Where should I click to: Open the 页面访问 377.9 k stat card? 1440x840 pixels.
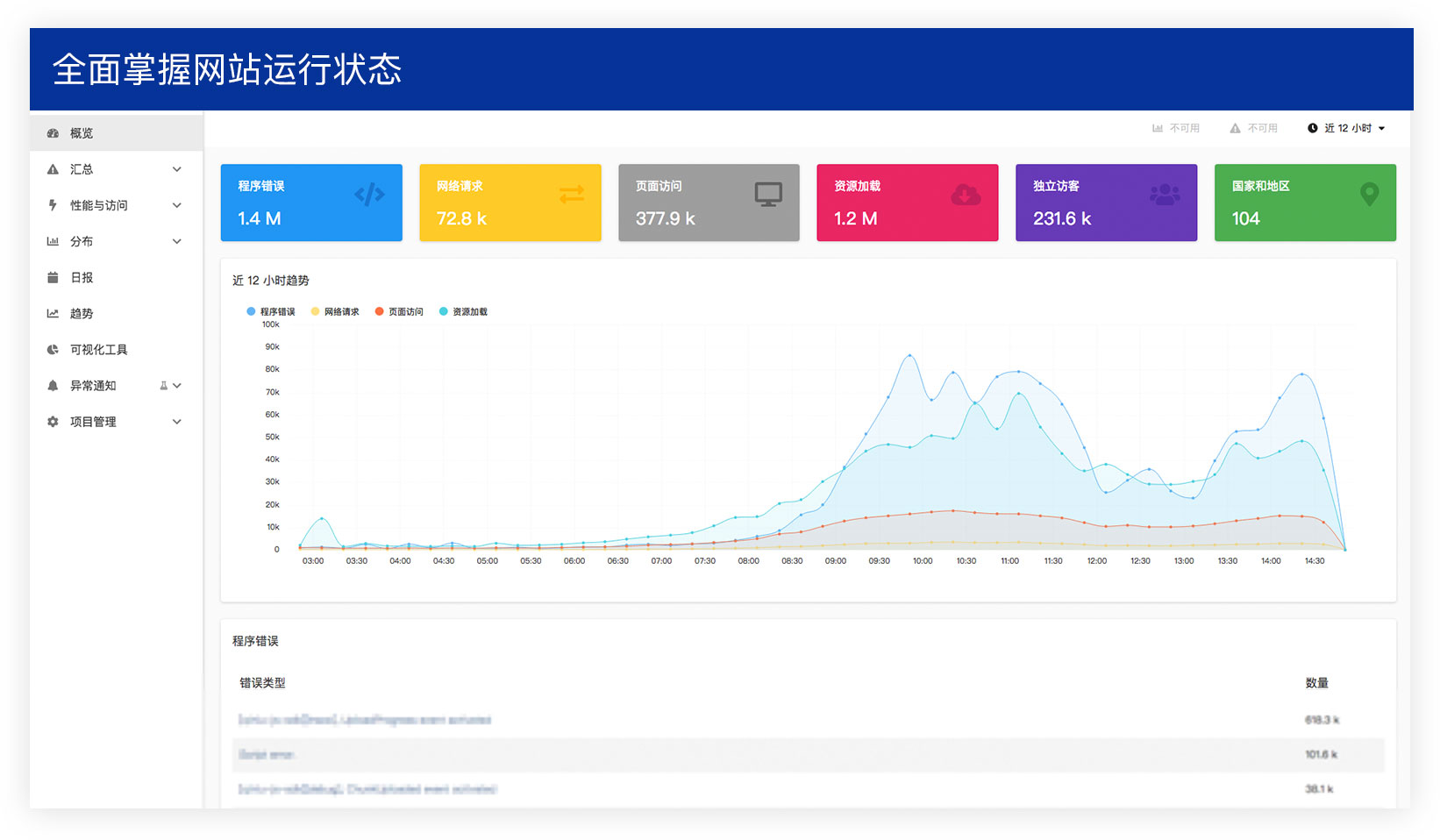709,203
